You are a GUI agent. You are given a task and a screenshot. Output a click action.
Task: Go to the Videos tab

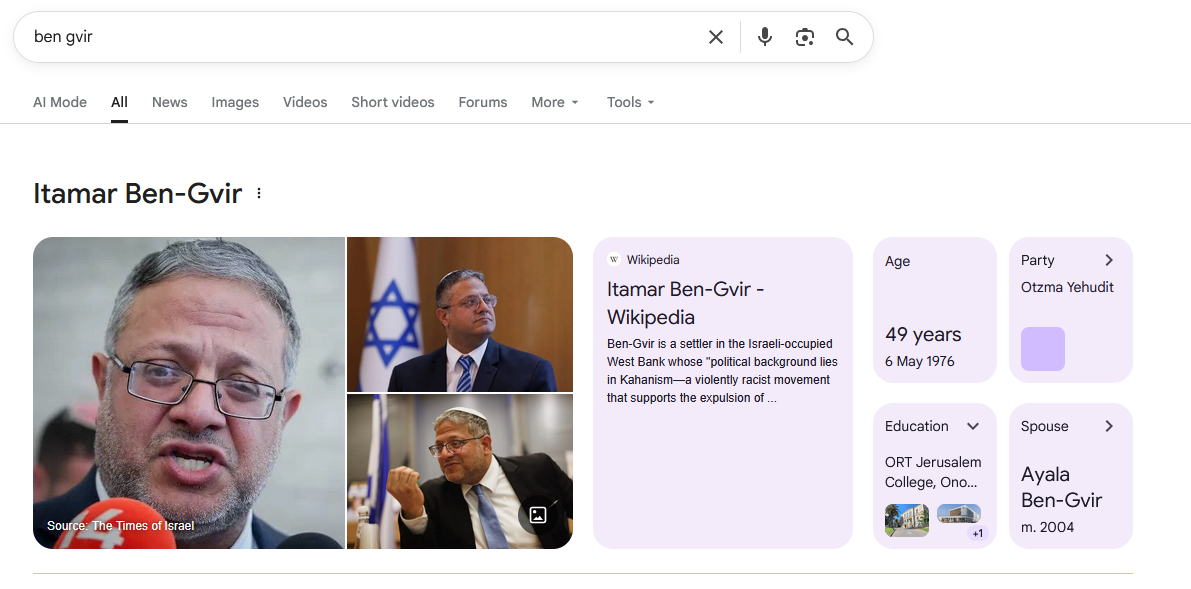[305, 102]
